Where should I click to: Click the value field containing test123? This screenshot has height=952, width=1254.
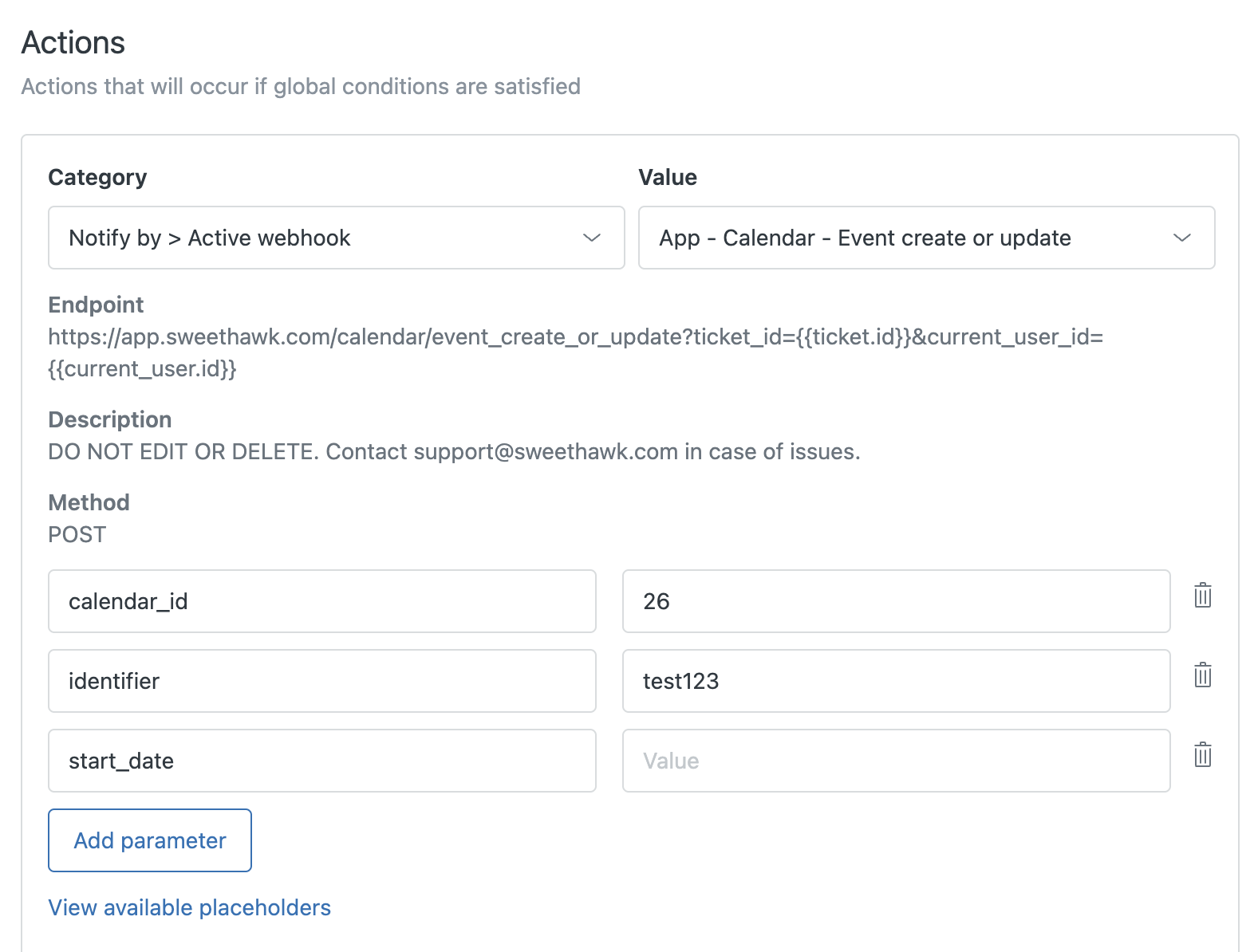(896, 681)
